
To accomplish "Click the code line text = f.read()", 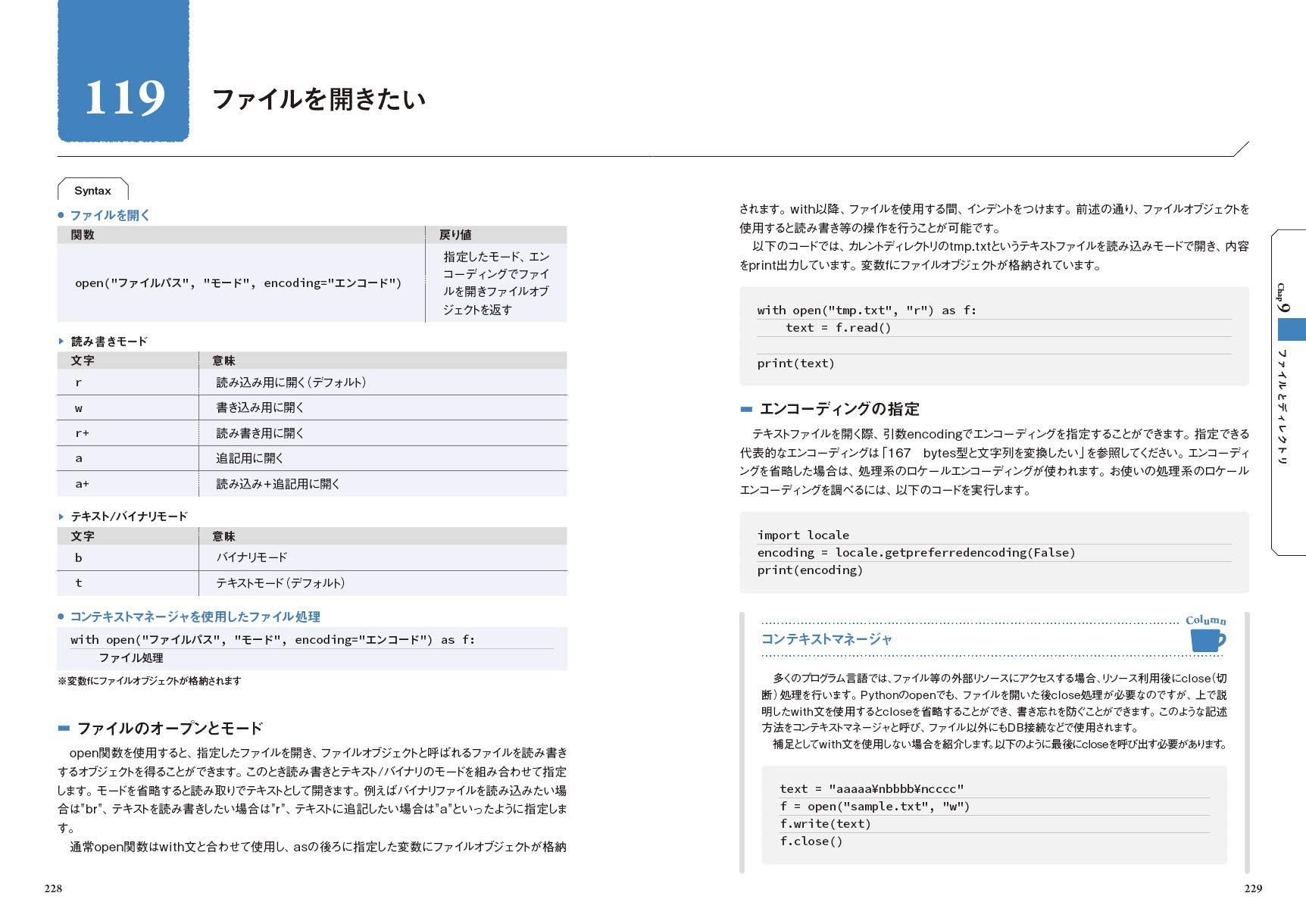I will click(839, 328).
